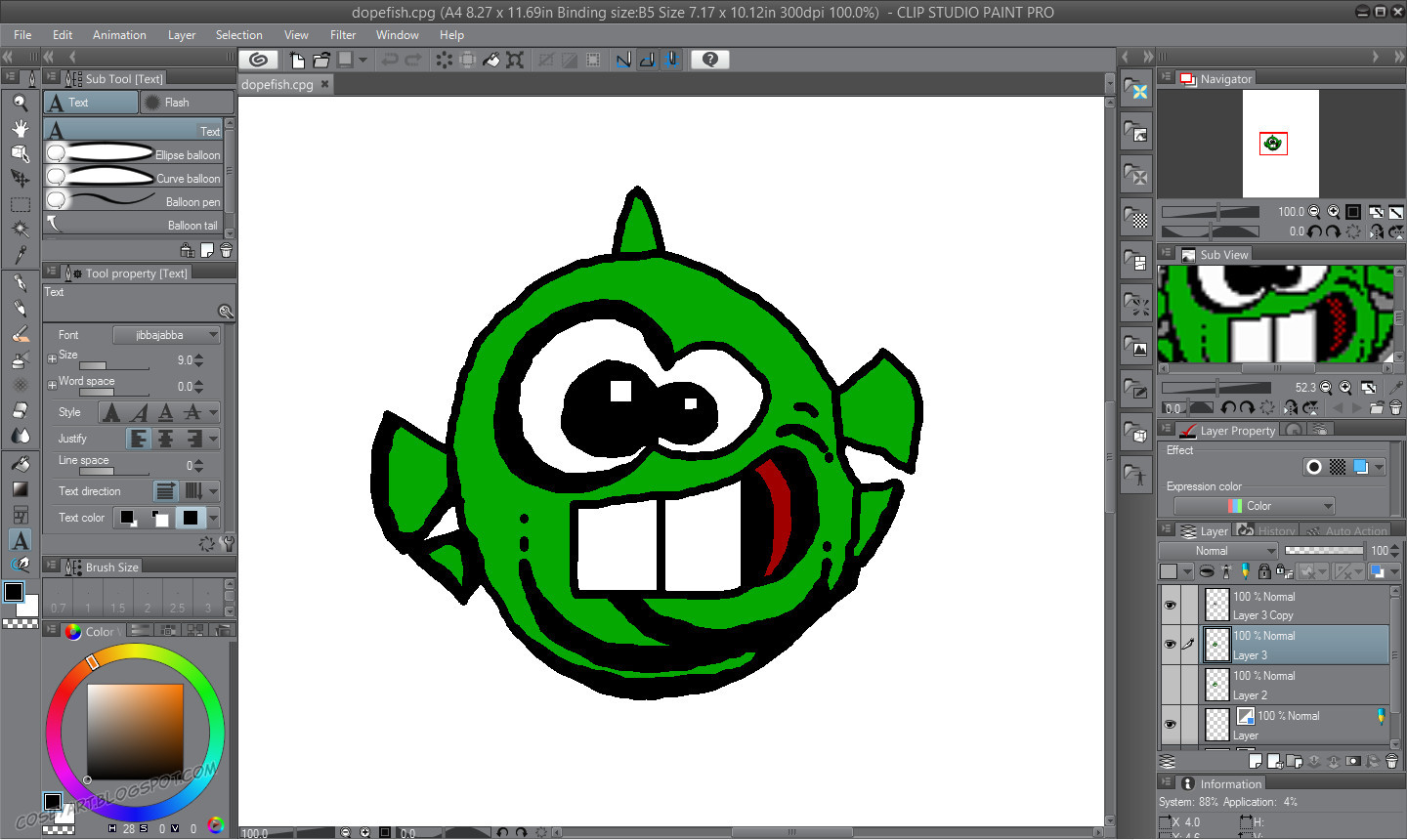Select the Pencil tool

[x=20, y=309]
